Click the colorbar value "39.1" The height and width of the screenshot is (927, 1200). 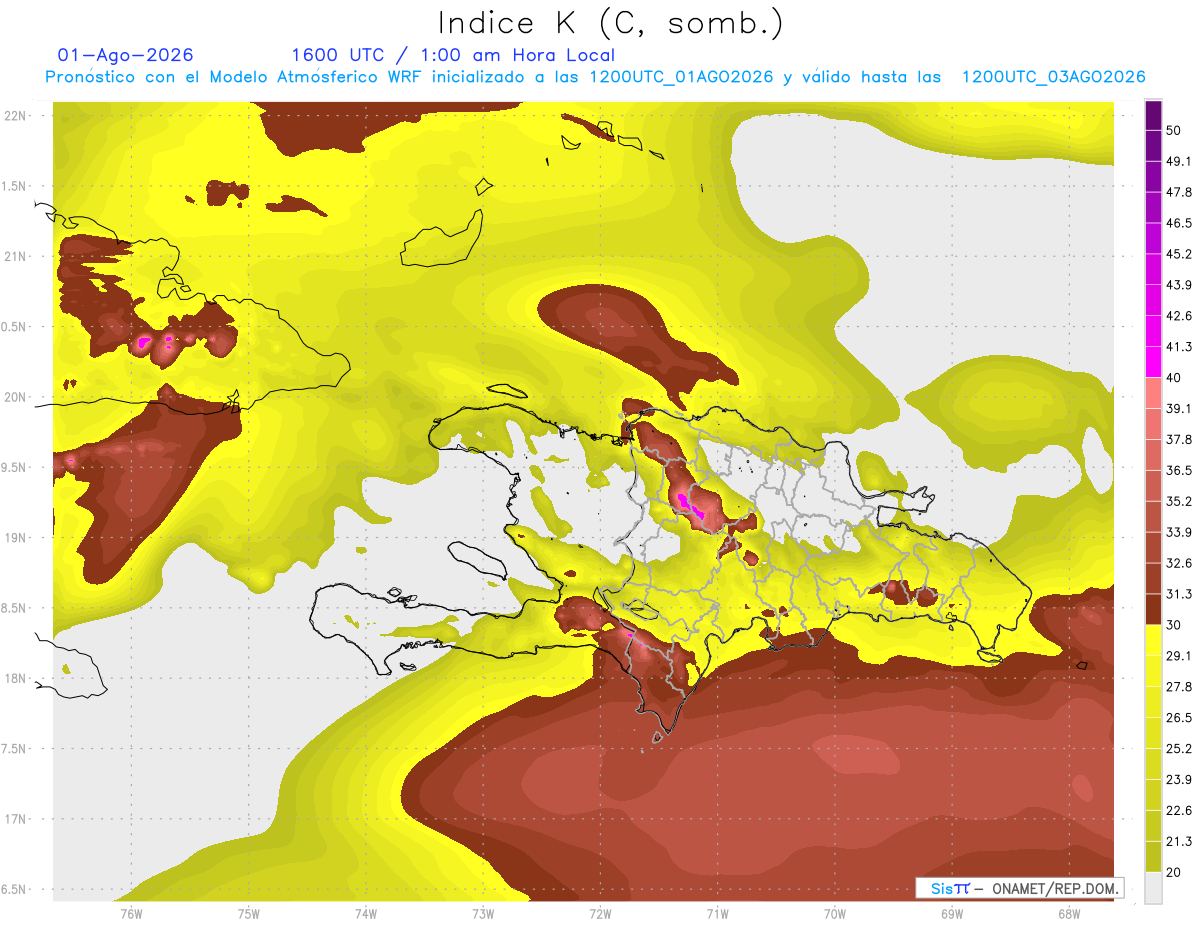1179,409
